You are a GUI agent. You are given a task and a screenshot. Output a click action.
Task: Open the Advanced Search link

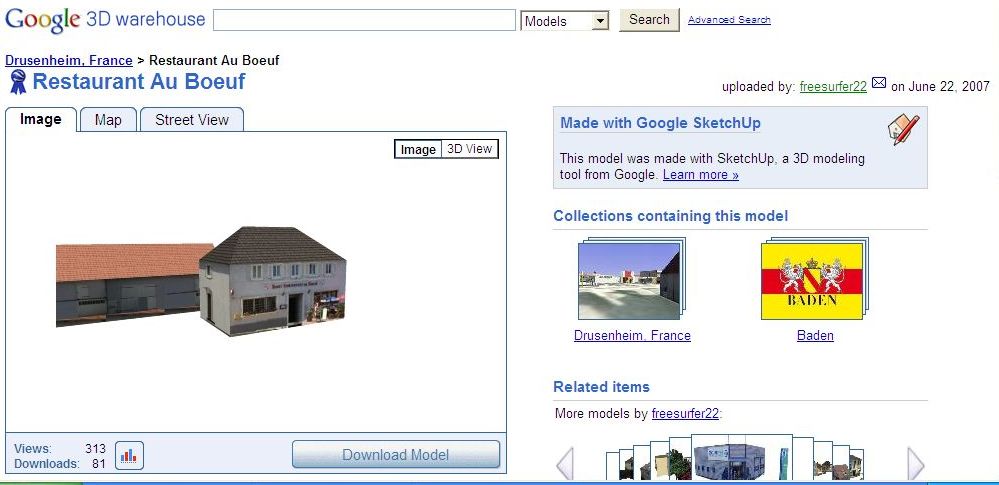(x=729, y=20)
